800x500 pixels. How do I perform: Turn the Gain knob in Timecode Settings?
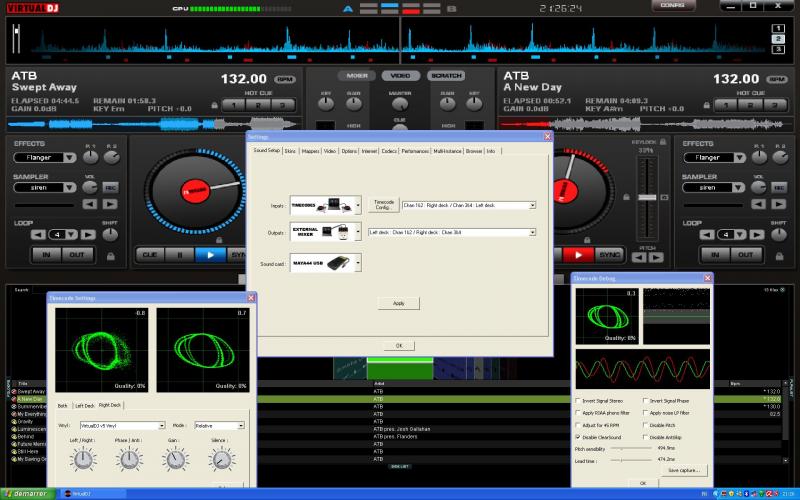click(x=175, y=458)
